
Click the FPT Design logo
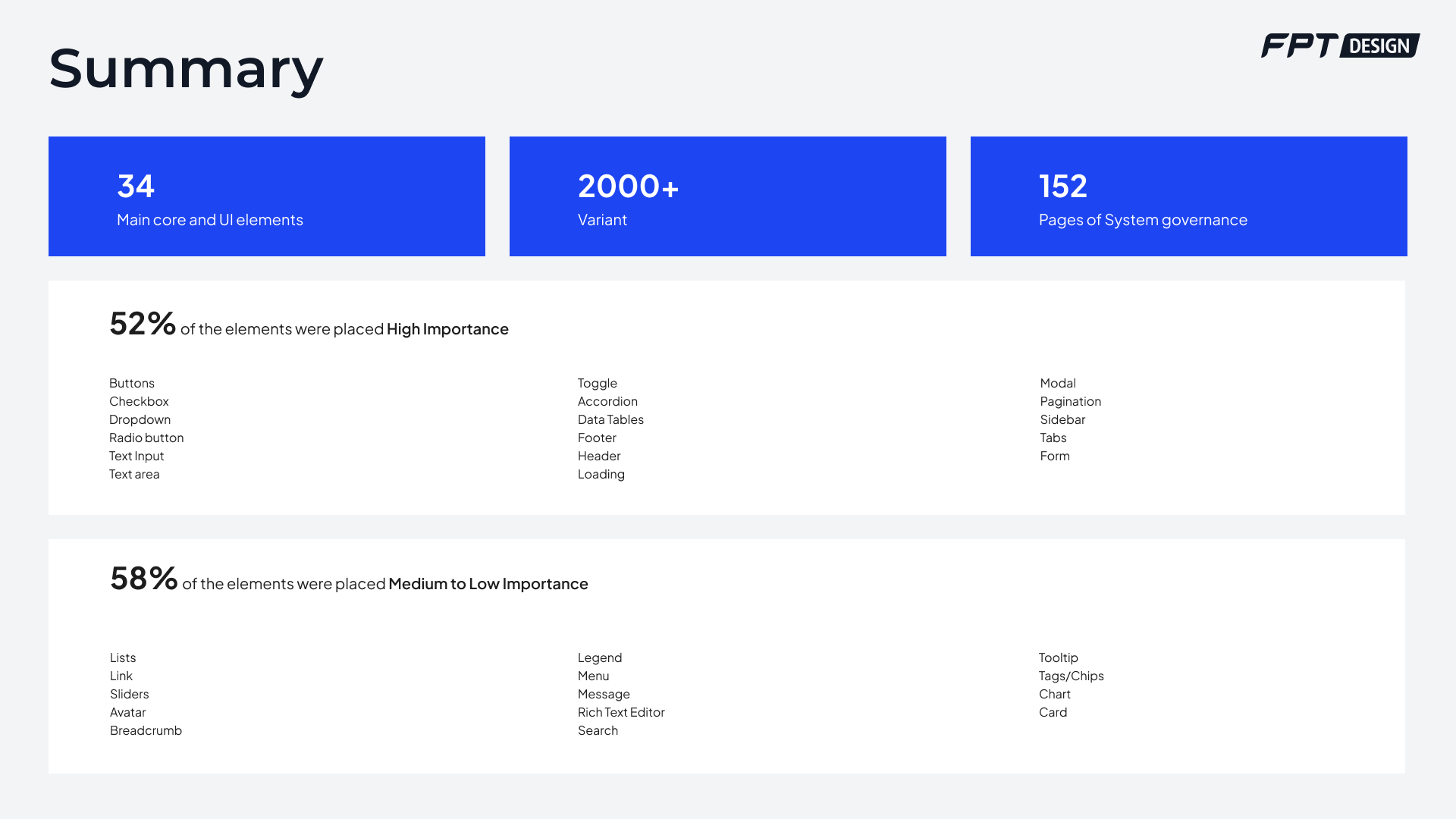click(x=1339, y=45)
